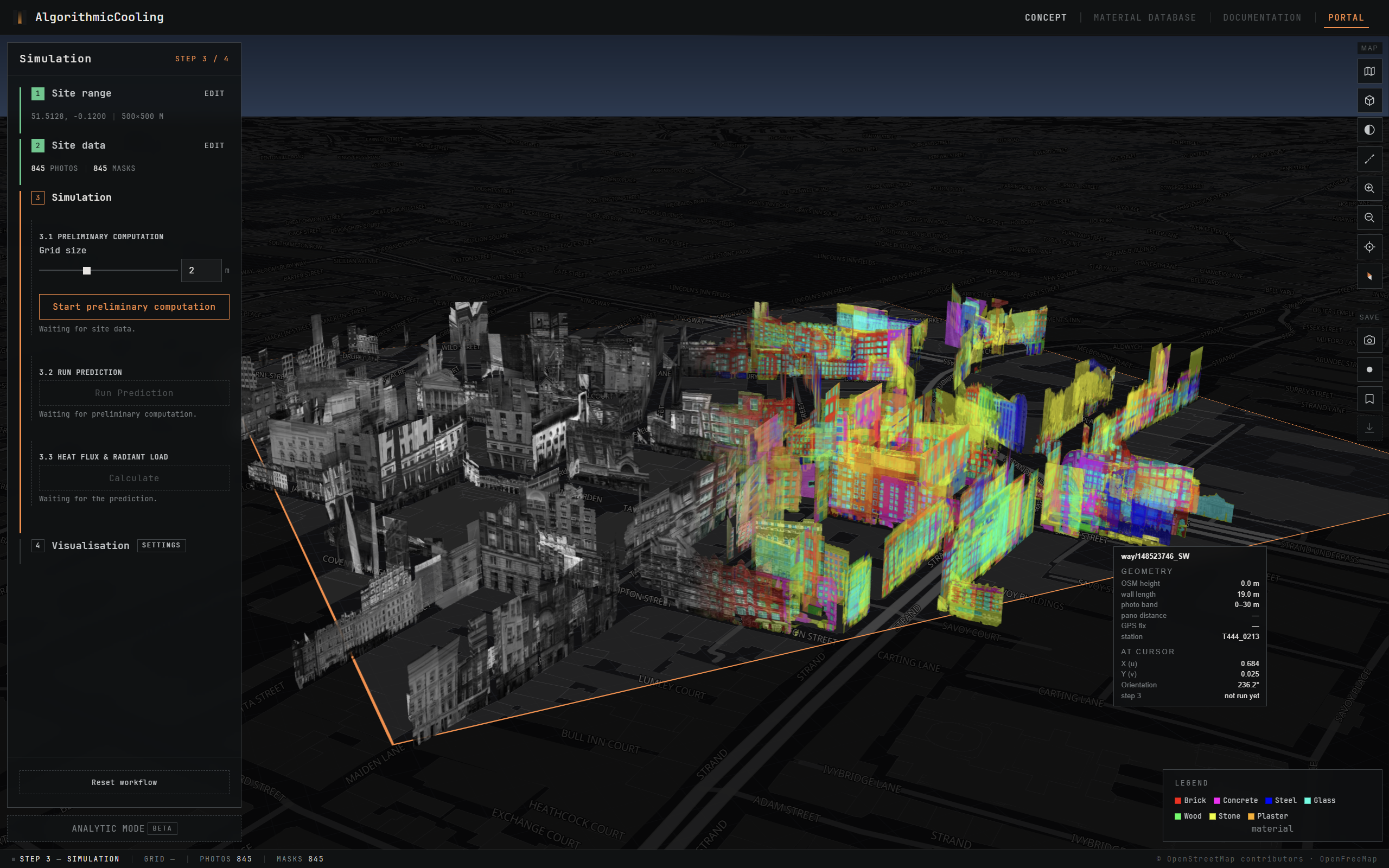Click the Run Prediction button
The height and width of the screenshot is (868, 1389).
(133, 393)
